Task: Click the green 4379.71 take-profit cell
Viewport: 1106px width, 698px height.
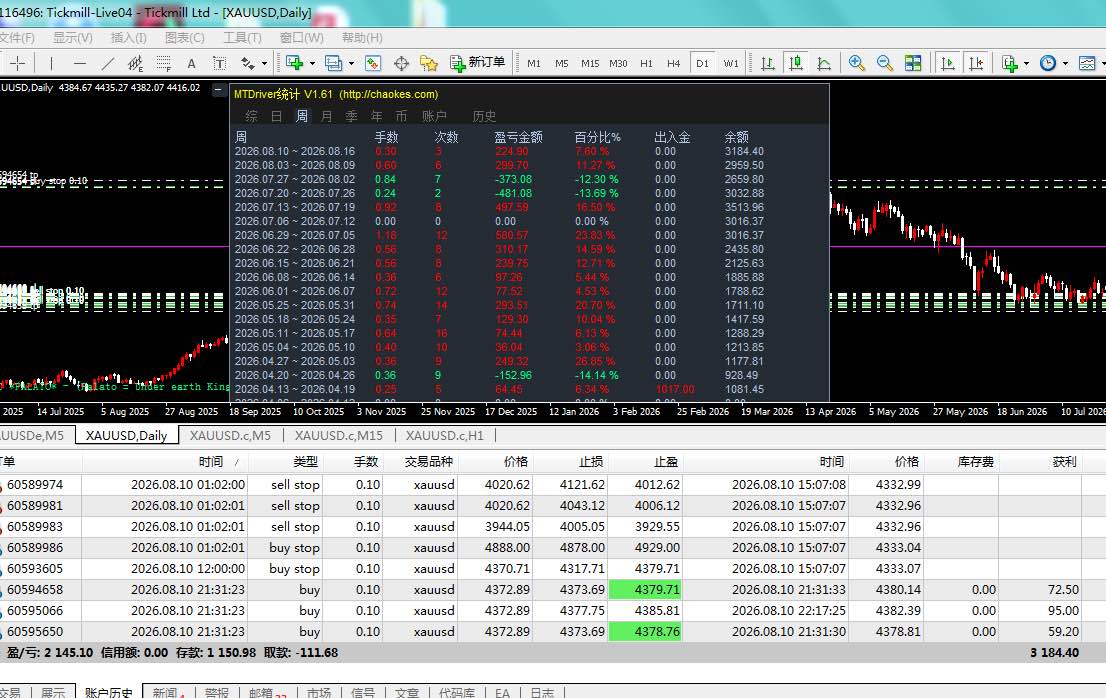Action: click(x=645, y=589)
